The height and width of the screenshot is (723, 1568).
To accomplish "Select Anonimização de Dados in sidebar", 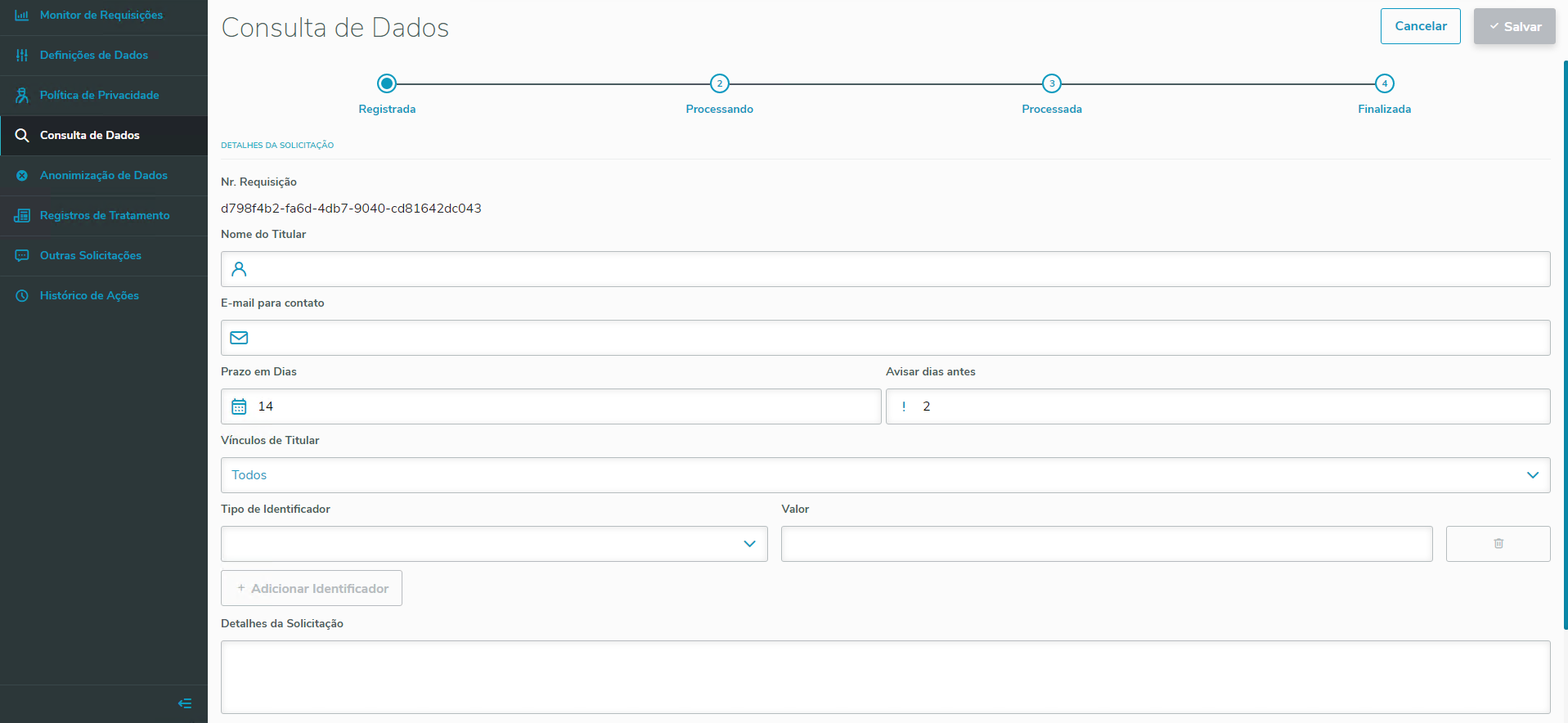I will click(x=104, y=175).
